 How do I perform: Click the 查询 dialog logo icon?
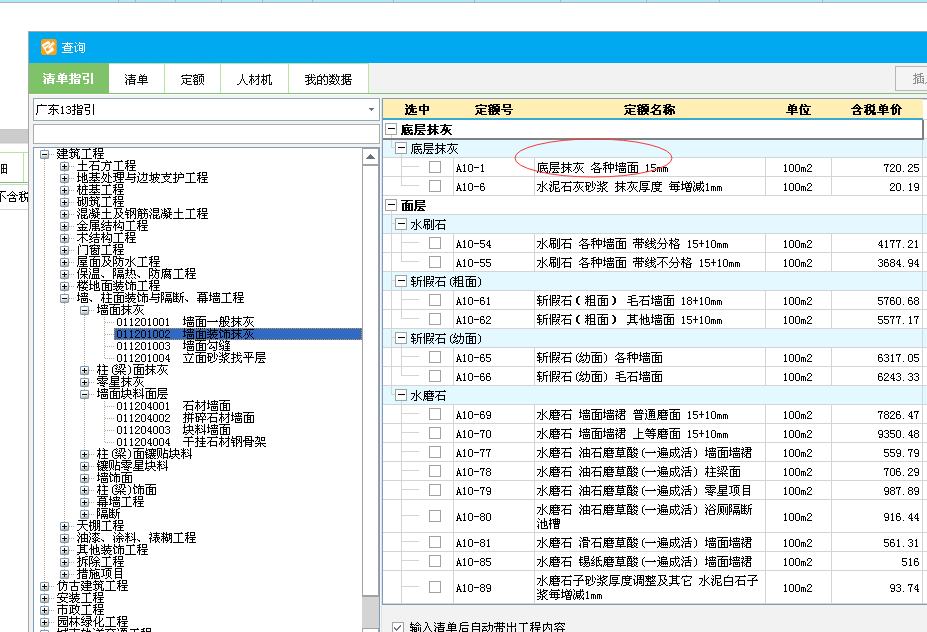tap(48, 47)
